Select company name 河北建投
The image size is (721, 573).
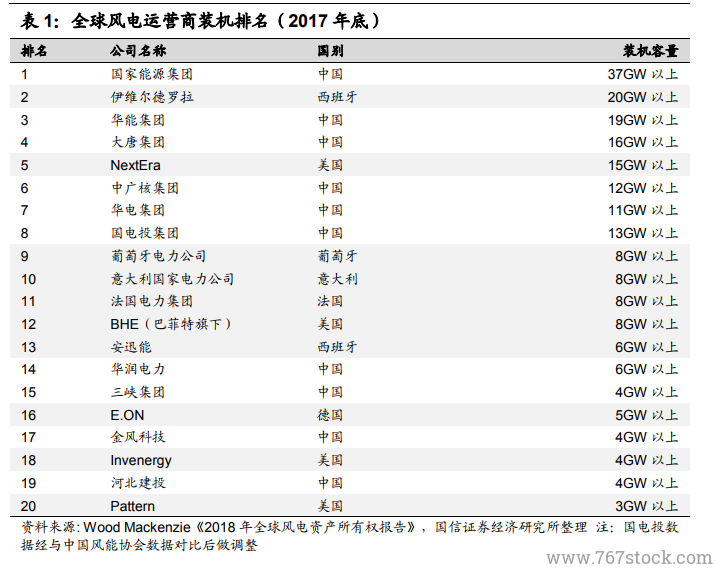(138, 483)
